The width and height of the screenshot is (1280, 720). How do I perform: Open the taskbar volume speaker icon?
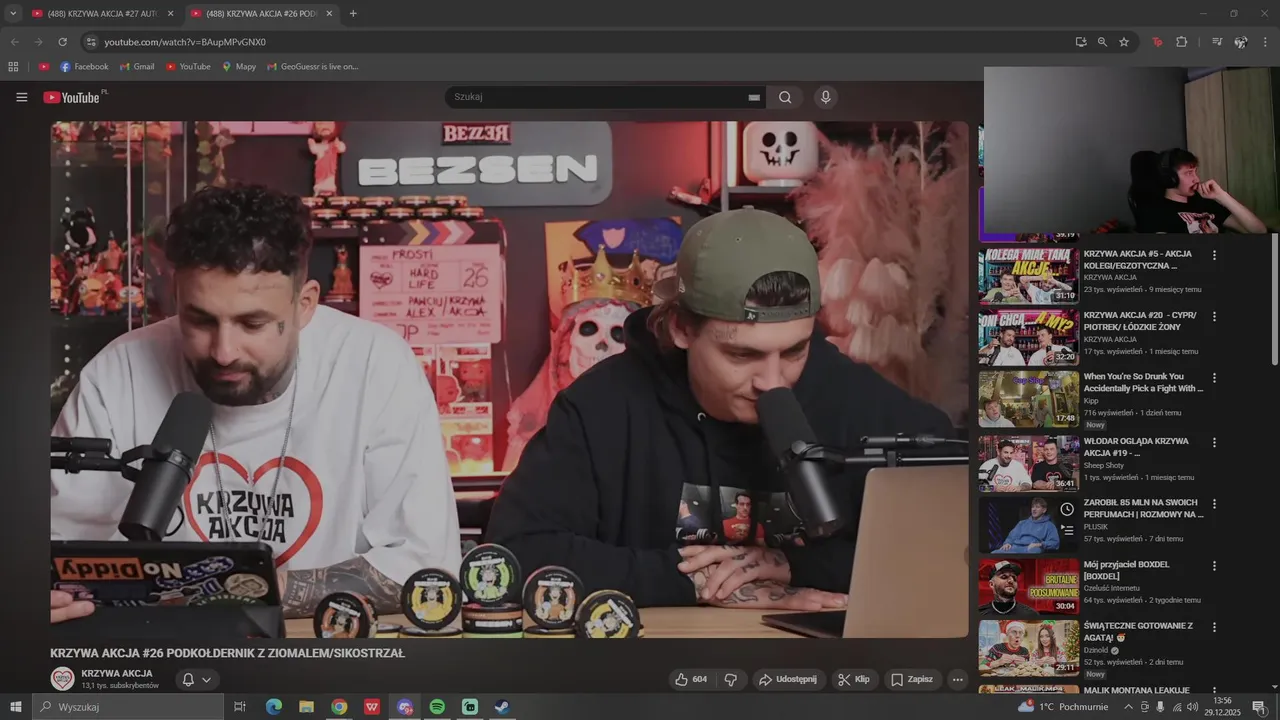pyautogui.click(x=1192, y=707)
